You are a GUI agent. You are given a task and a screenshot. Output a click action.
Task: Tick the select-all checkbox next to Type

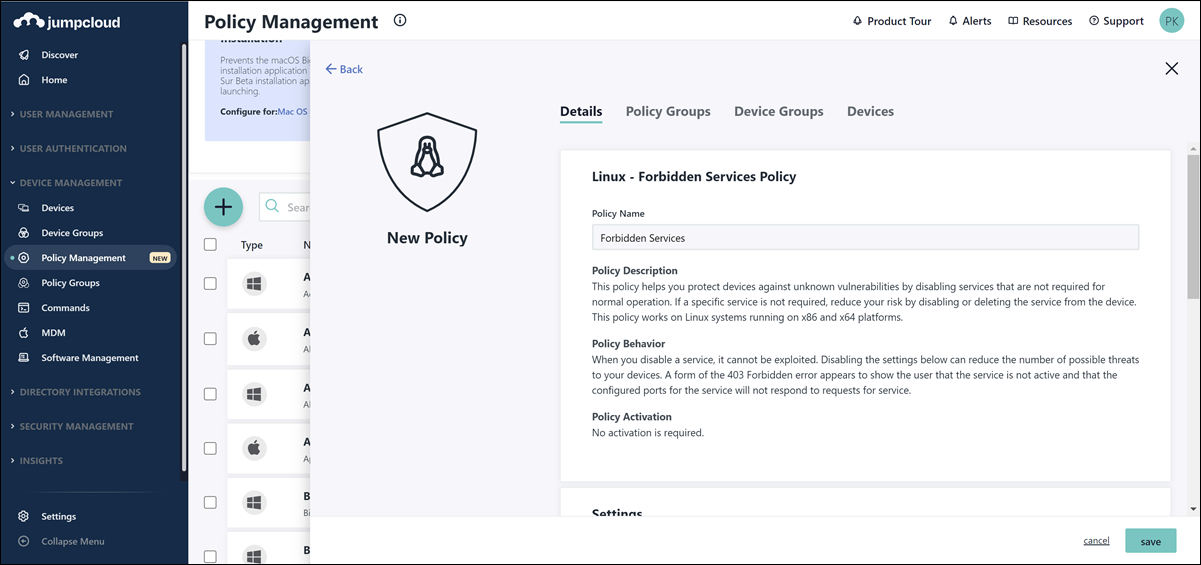[210, 245]
